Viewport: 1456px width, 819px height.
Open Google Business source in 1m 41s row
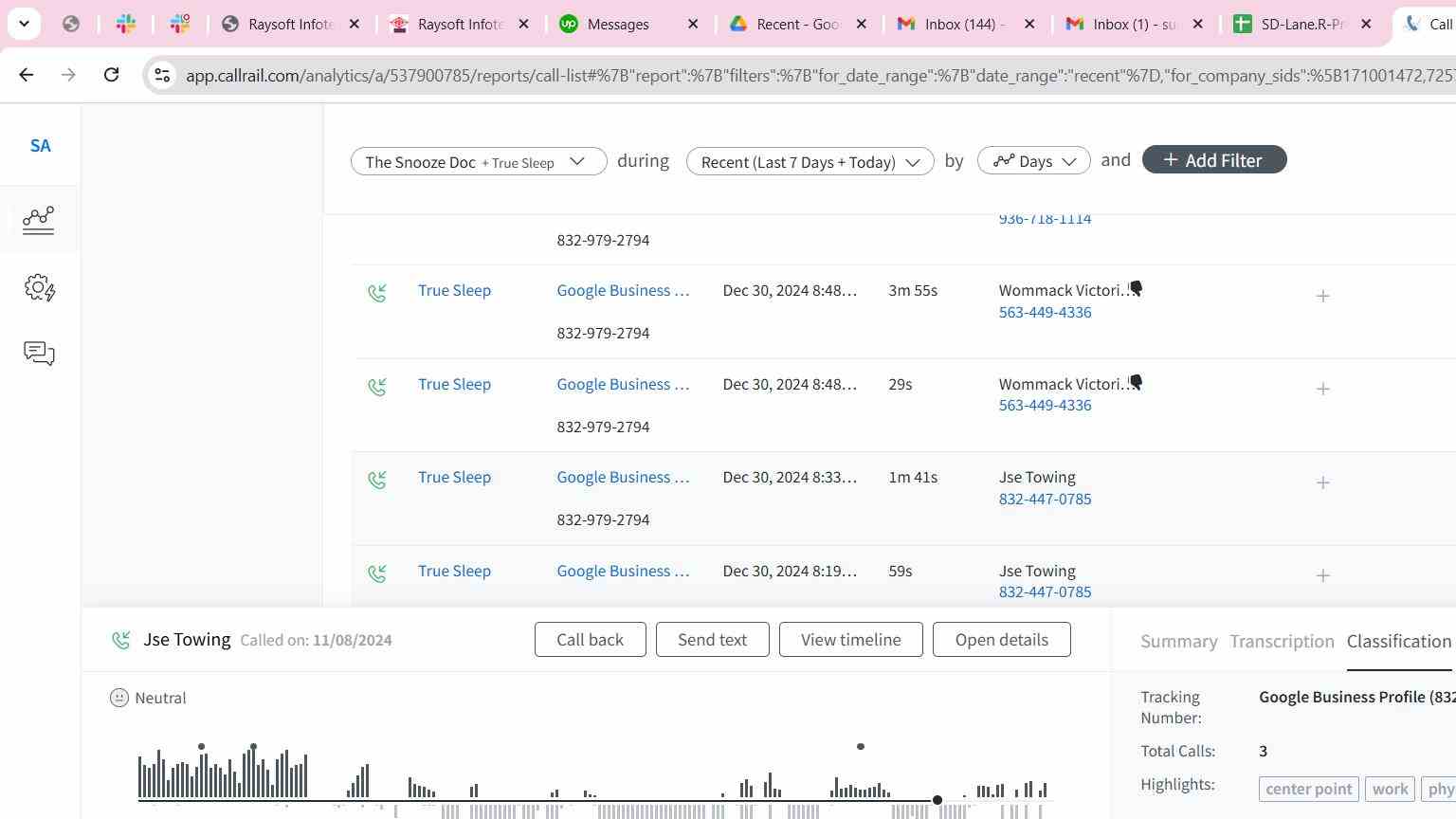[x=623, y=477]
